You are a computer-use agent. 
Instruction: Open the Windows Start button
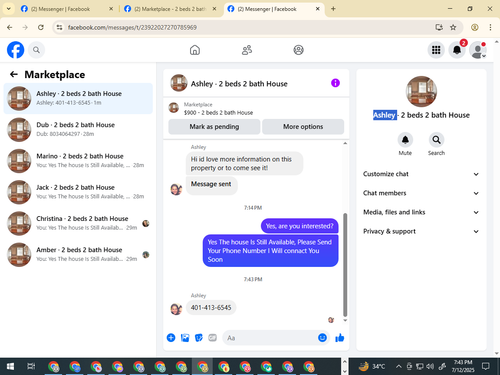[10, 366]
